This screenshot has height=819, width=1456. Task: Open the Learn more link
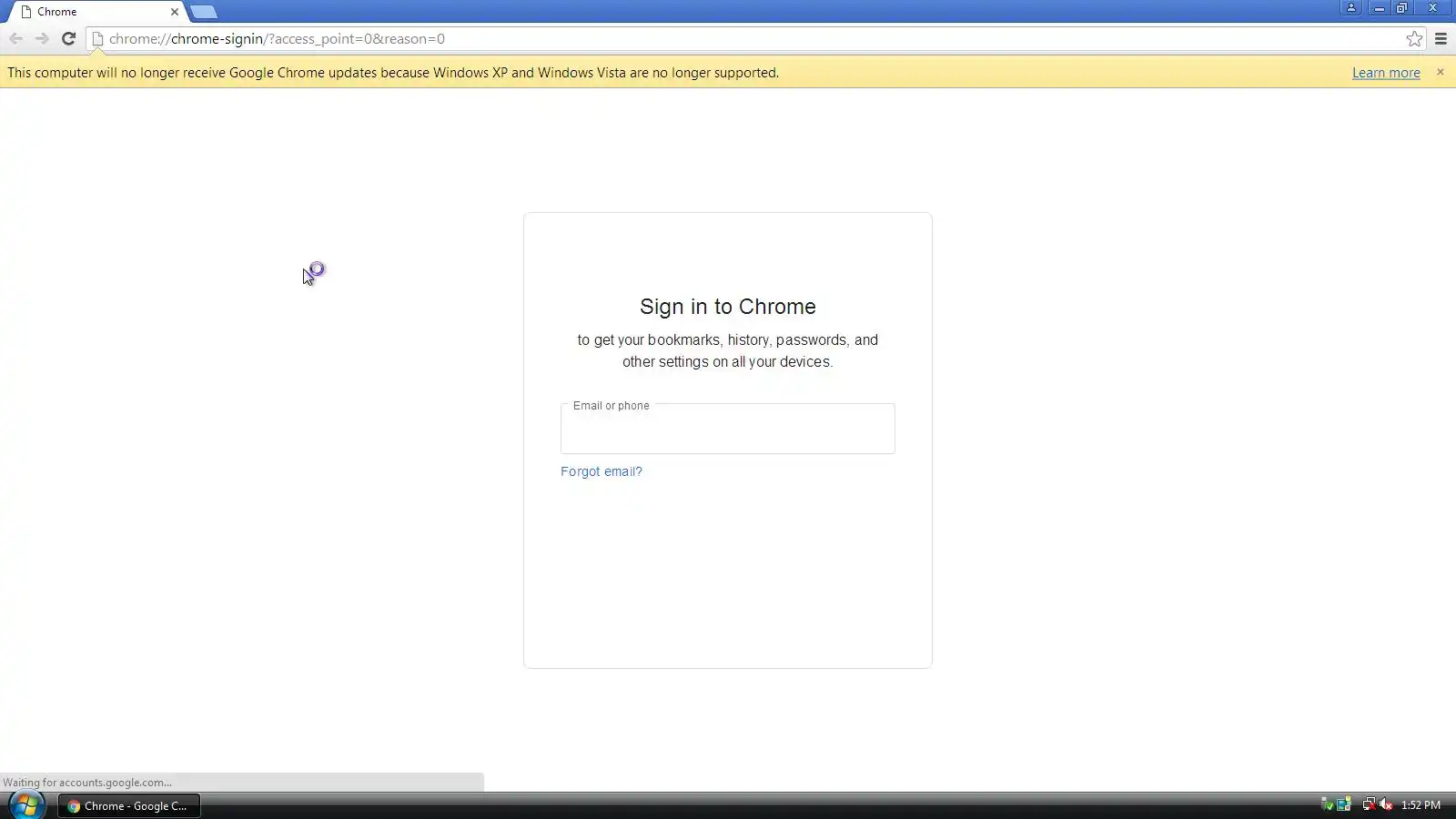point(1386,73)
